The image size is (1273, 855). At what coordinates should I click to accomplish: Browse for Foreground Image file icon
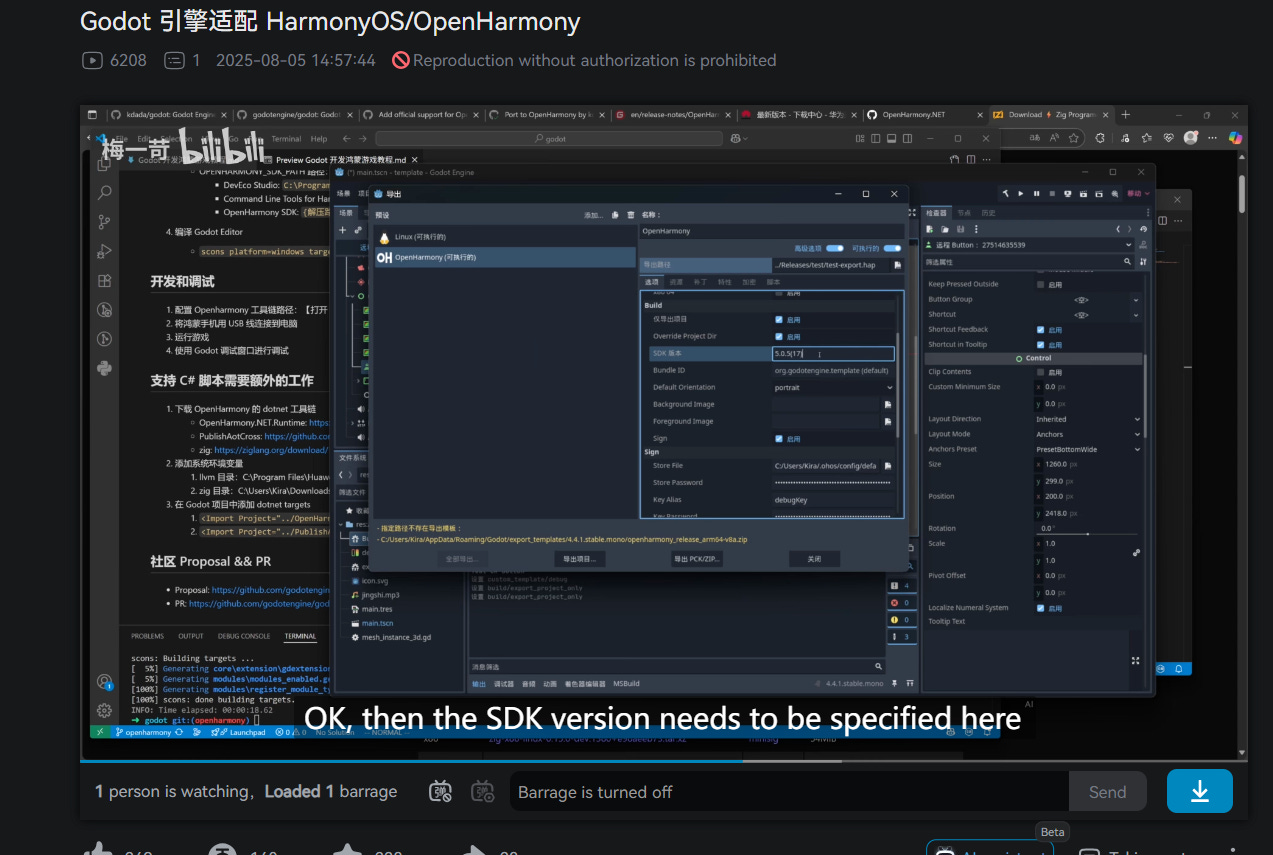pyautogui.click(x=887, y=421)
